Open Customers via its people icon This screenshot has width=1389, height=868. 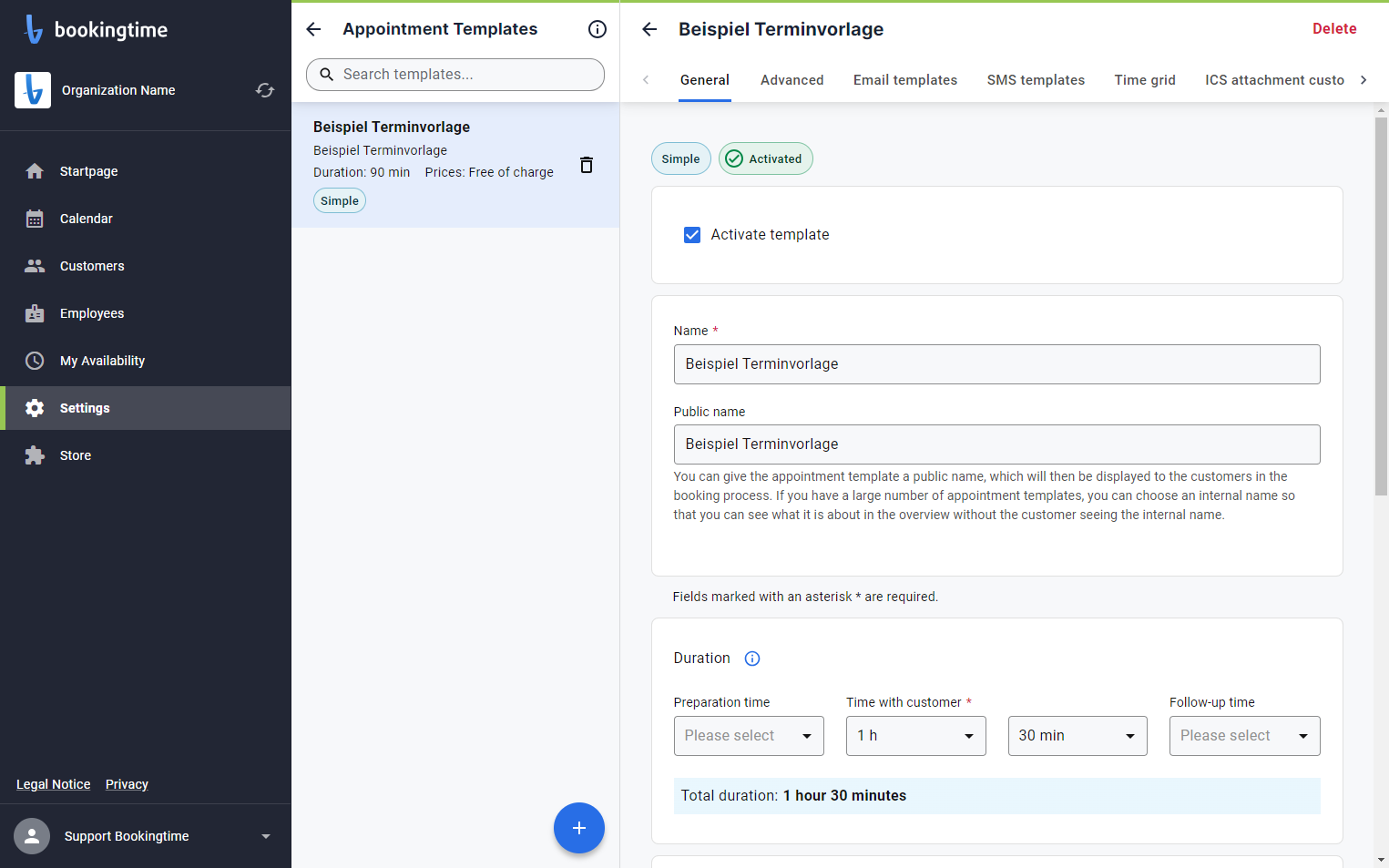[35, 266]
